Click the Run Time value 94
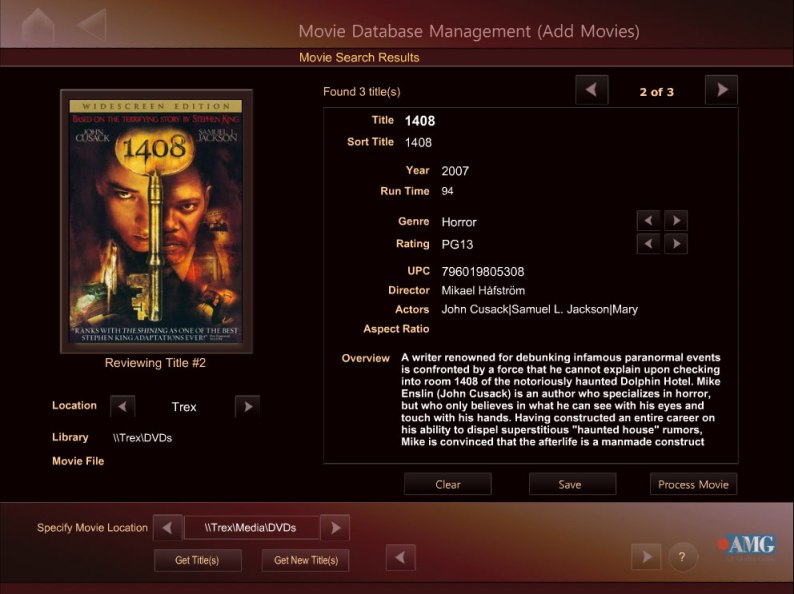794x594 pixels. click(447, 191)
